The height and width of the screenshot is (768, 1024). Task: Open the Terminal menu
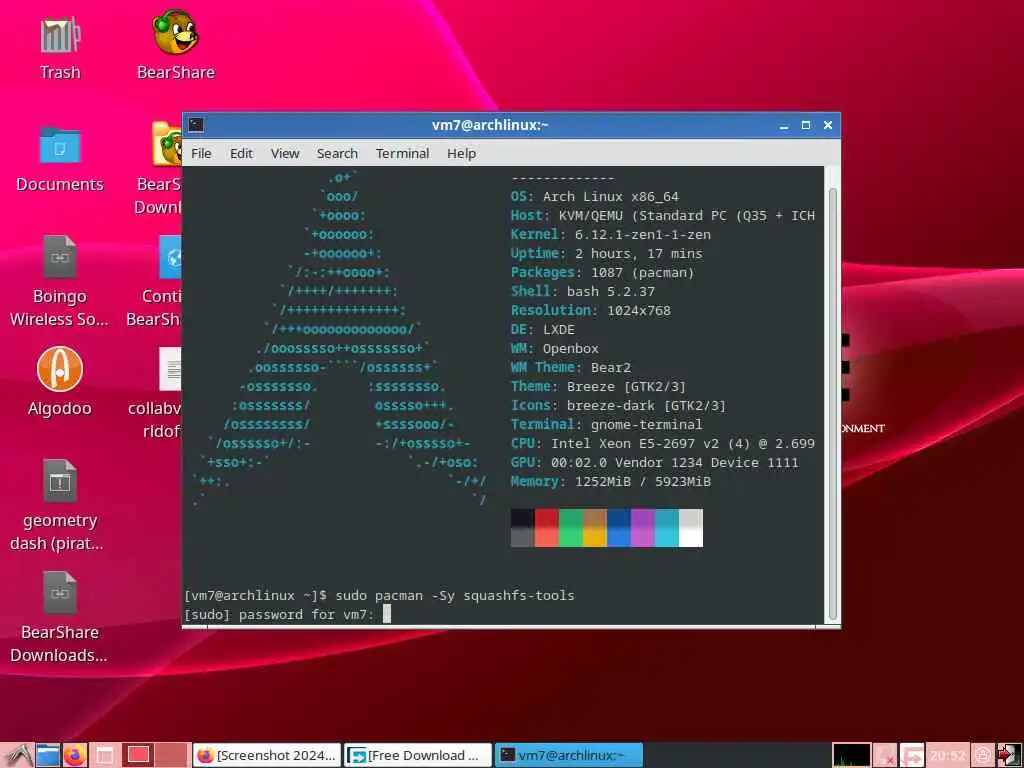(x=402, y=153)
